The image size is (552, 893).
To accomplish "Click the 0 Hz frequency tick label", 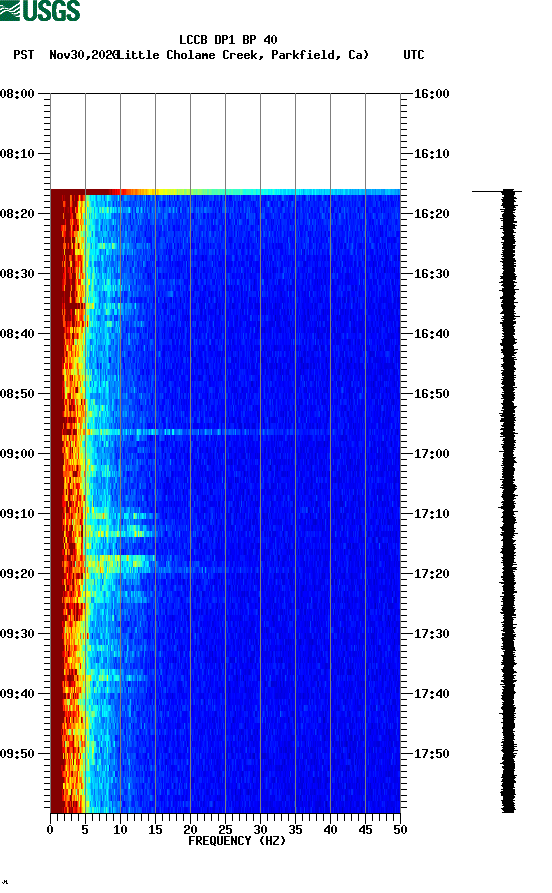I will (50, 830).
